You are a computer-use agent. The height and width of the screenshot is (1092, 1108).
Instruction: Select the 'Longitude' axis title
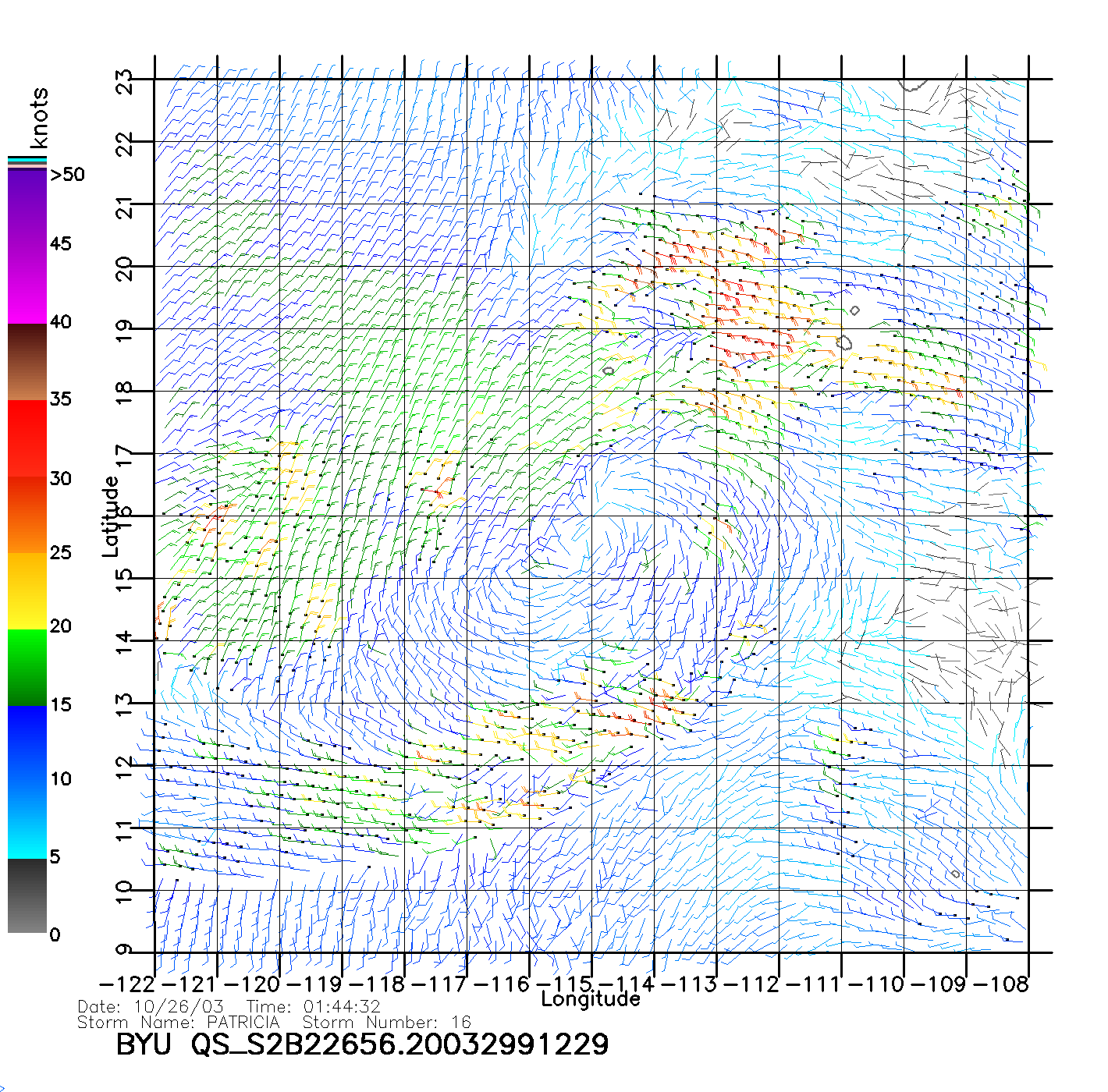coord(591,999)
